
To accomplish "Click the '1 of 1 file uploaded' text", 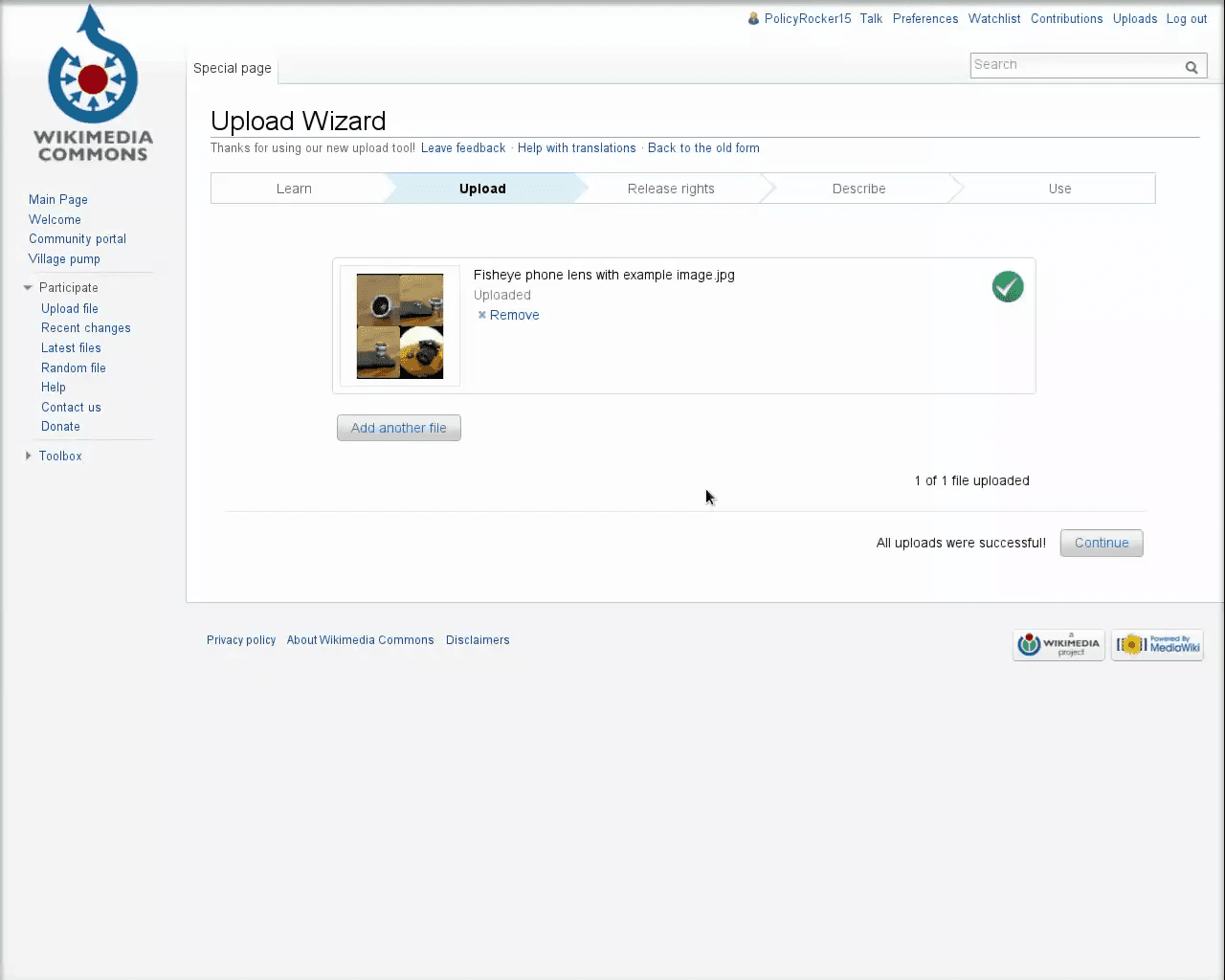I will coord(971,480).
